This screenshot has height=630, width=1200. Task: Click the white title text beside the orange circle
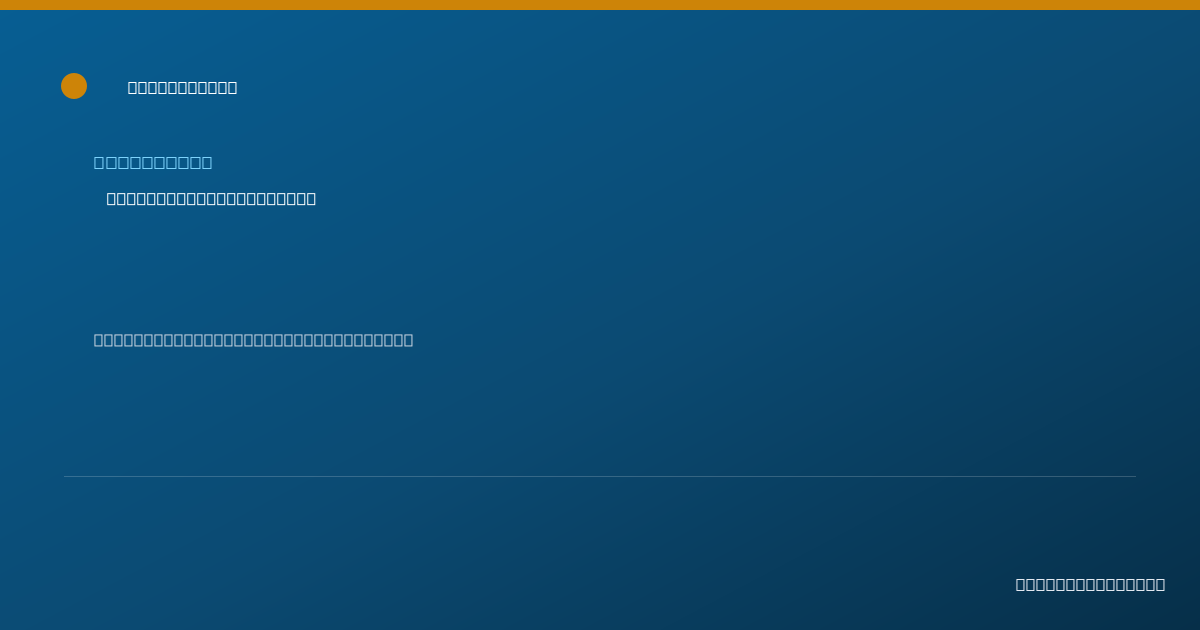click(x=182, y=87)
